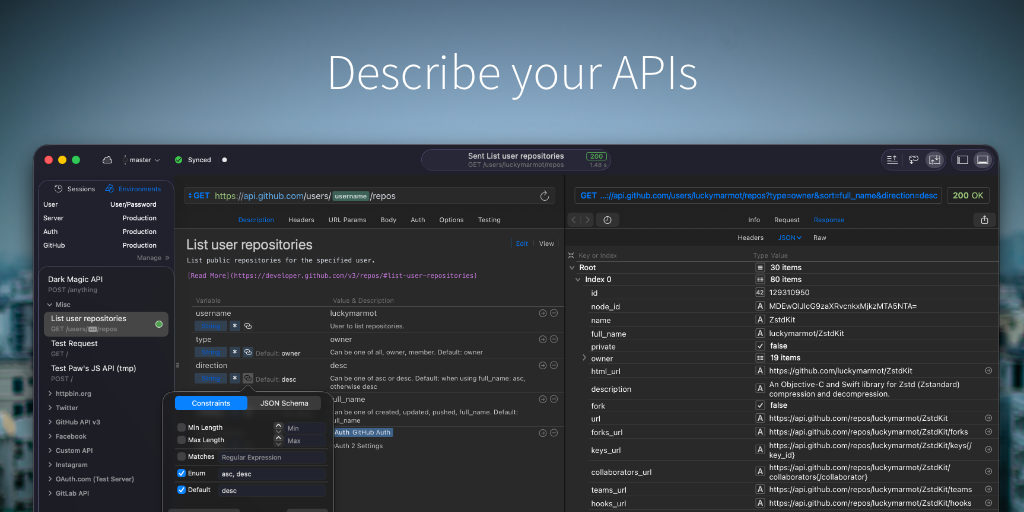Uncheck the Default checkbox in constraints popup
The width and height of the screenshot is (1024, 512).
[182, 490]
